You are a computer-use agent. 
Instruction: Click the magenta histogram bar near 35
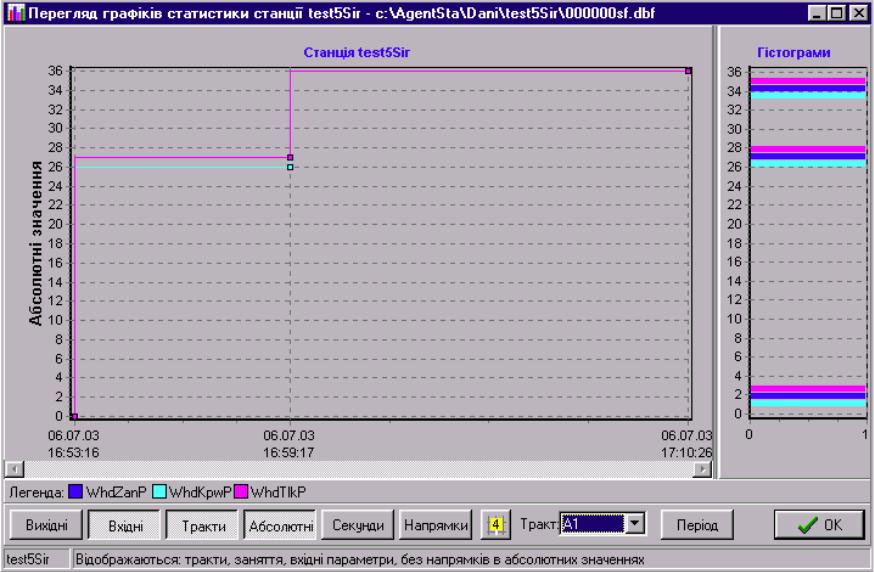pyautogui.click(x=808, y=81)
